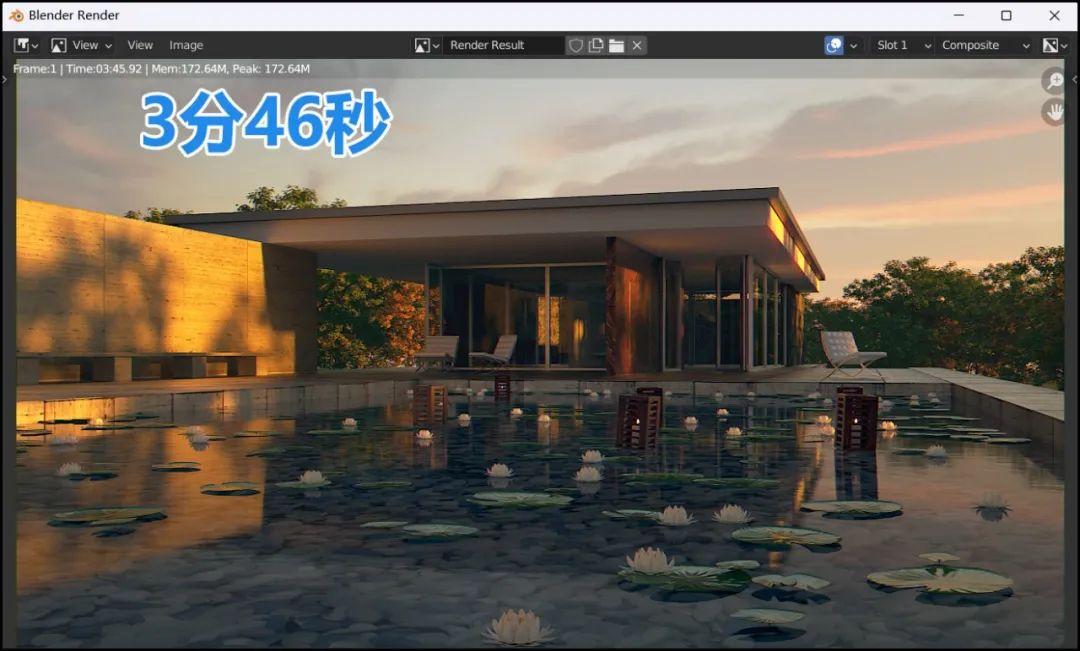Image resolution: width=1080 pixels, height=651 pixels.
Task: Click the pan hand gizmo
Action: (x=1054, y=112)
